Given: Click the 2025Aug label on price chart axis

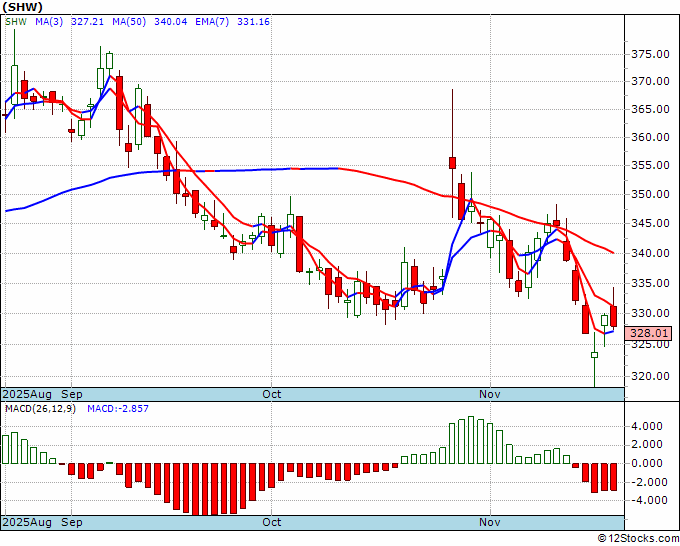Looking at the screenshot, I should click(x=27, y=394).
